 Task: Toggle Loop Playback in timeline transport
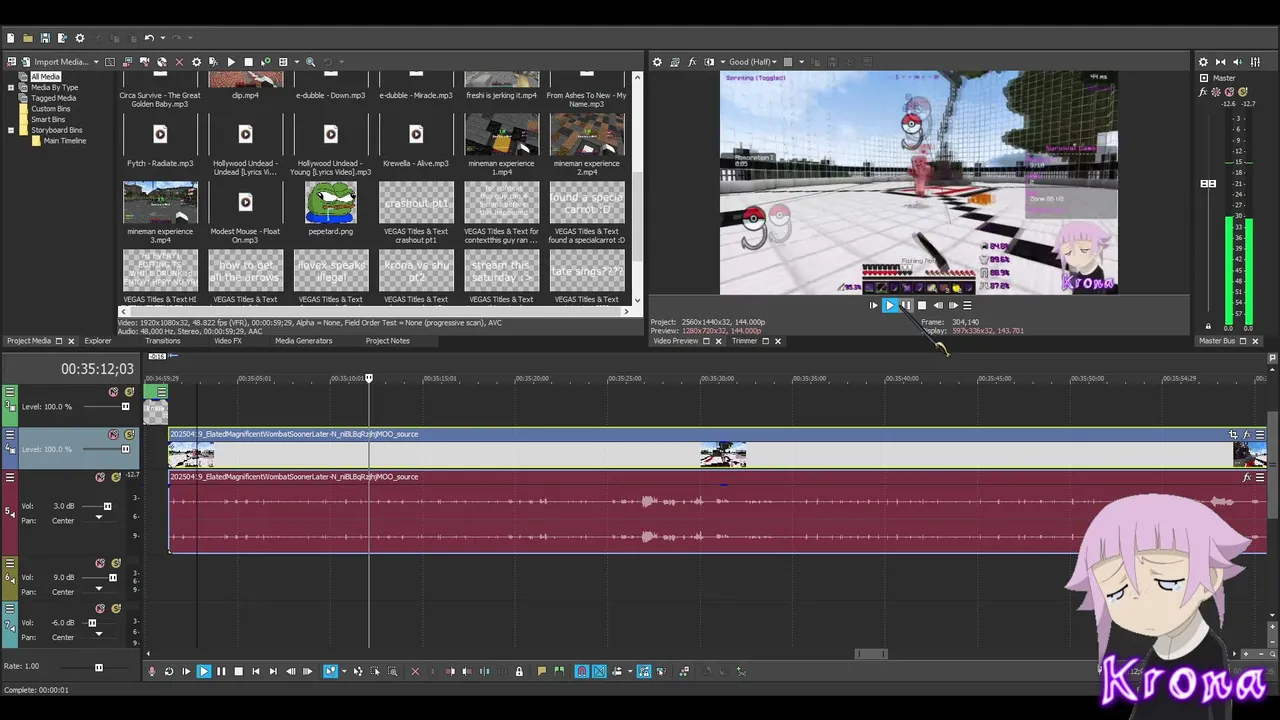(x=169, y=671)
